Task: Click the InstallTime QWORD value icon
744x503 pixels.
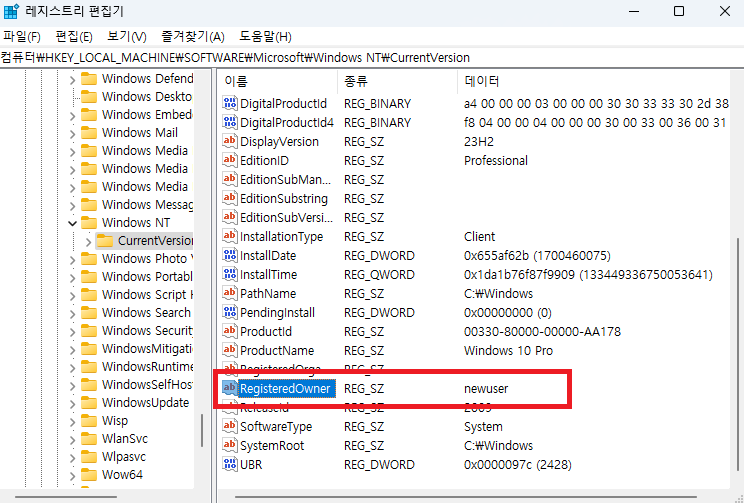Action: click(230, 274)
